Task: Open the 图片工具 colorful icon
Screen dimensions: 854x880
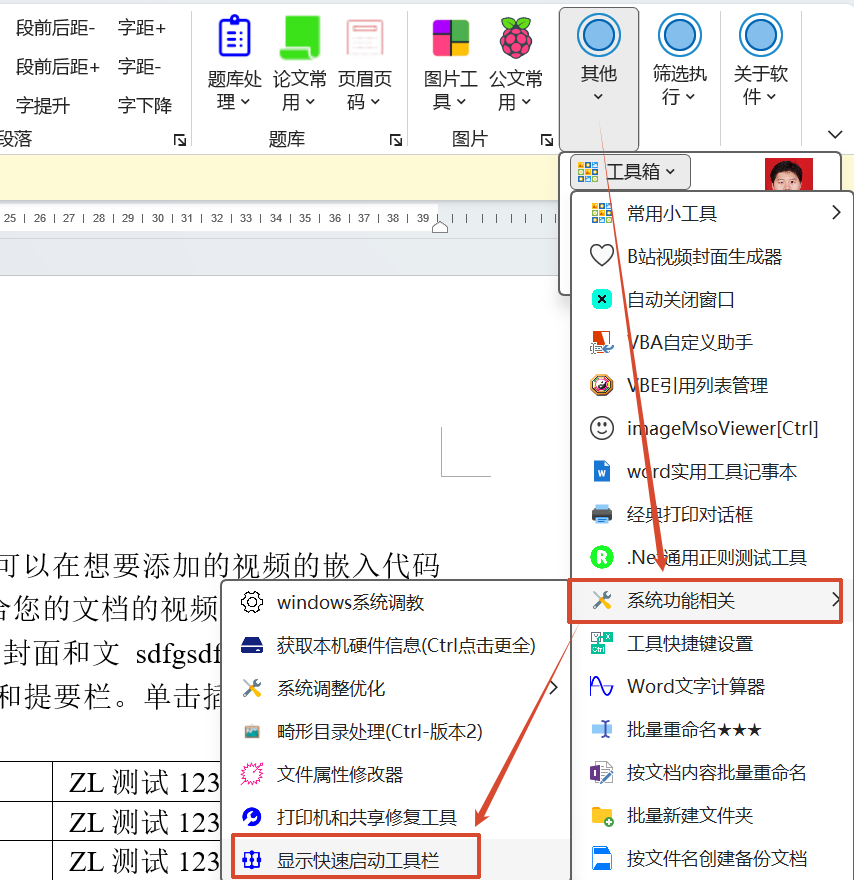Action: coord(451,38)
